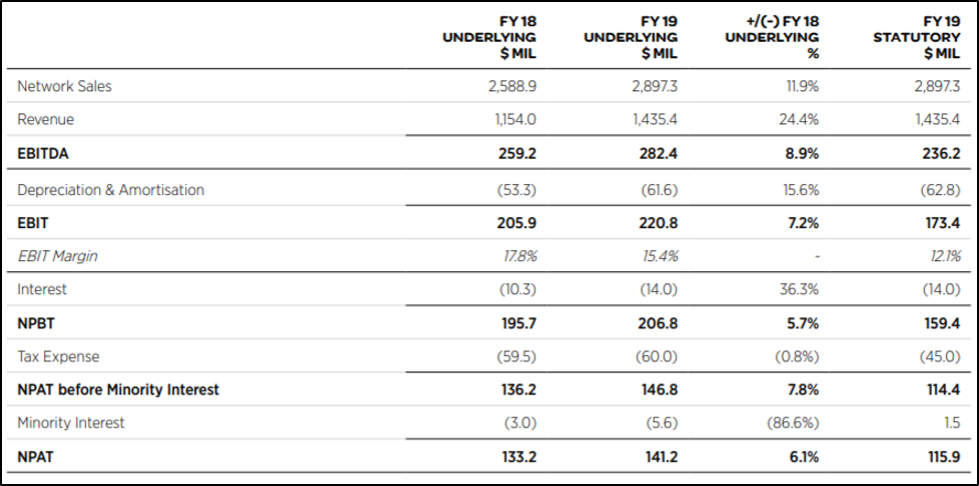Click Revenue FY 19 underlying value 1,435.4
979x486 pixels.
[x=655, y=119]
